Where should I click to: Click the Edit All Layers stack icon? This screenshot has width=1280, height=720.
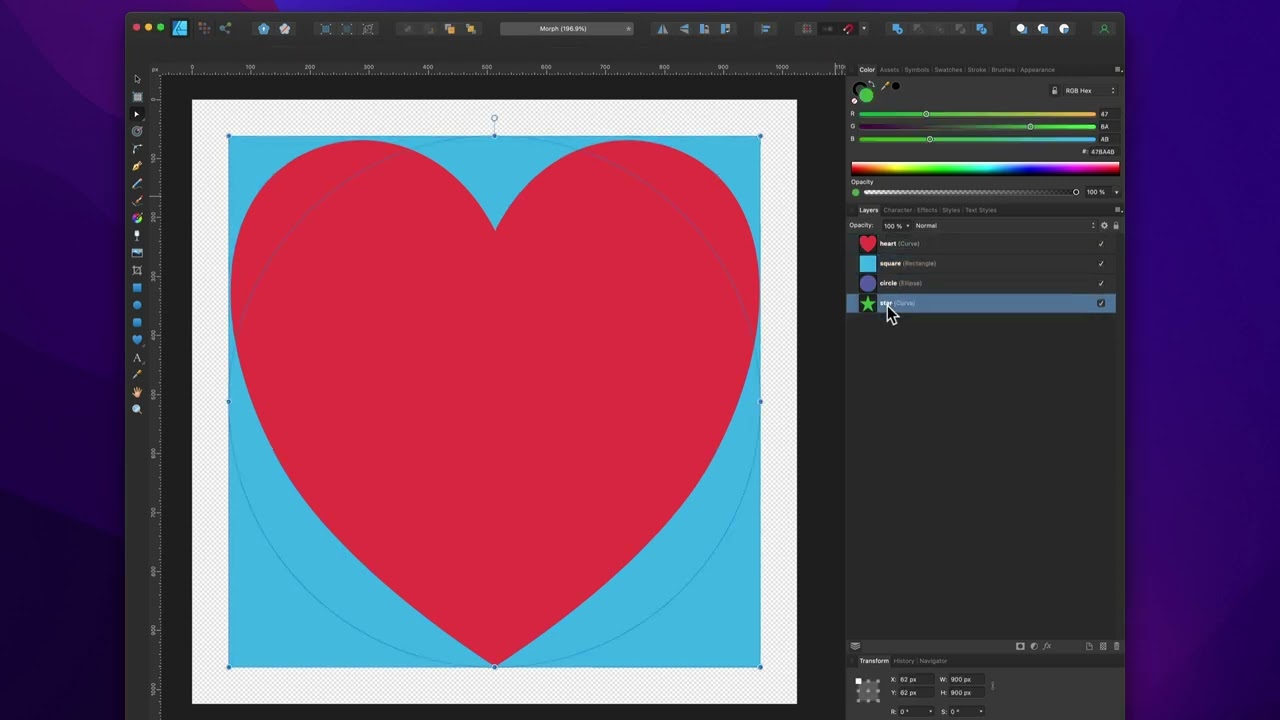coord(855,646)
